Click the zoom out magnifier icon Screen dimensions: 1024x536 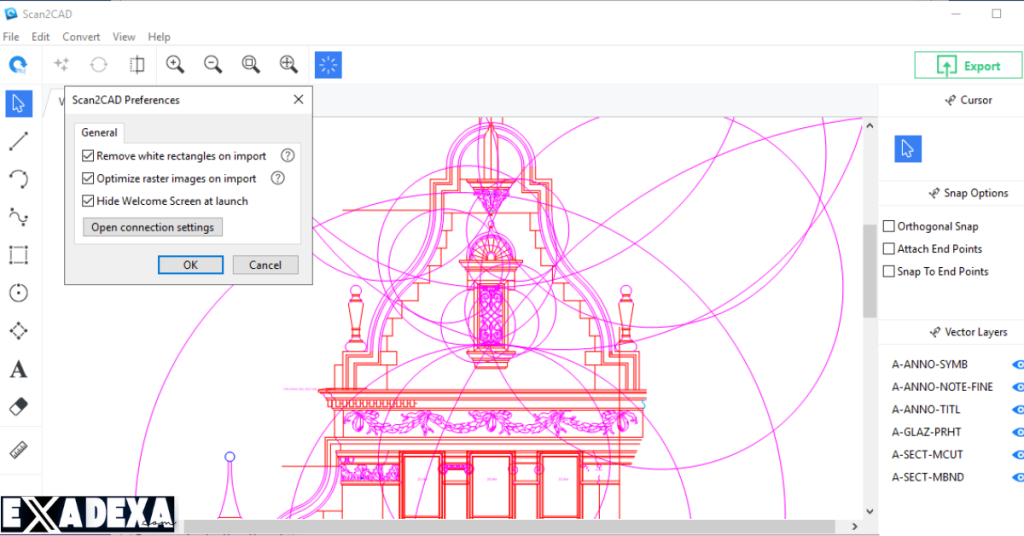click(213, 64)
